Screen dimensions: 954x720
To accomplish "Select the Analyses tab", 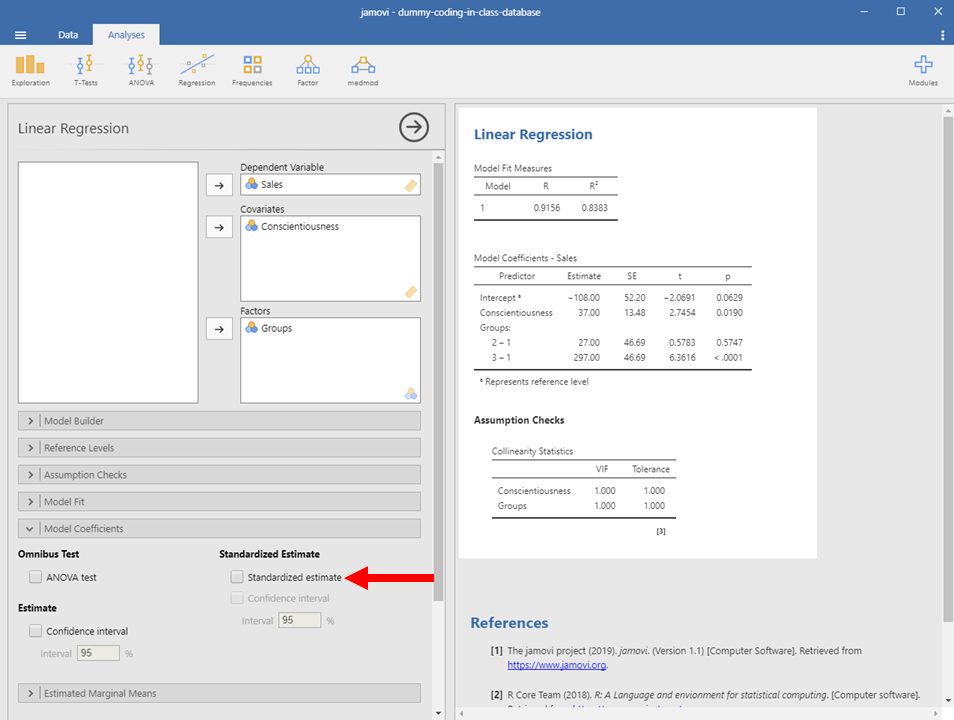I will [x=126, y=35].
